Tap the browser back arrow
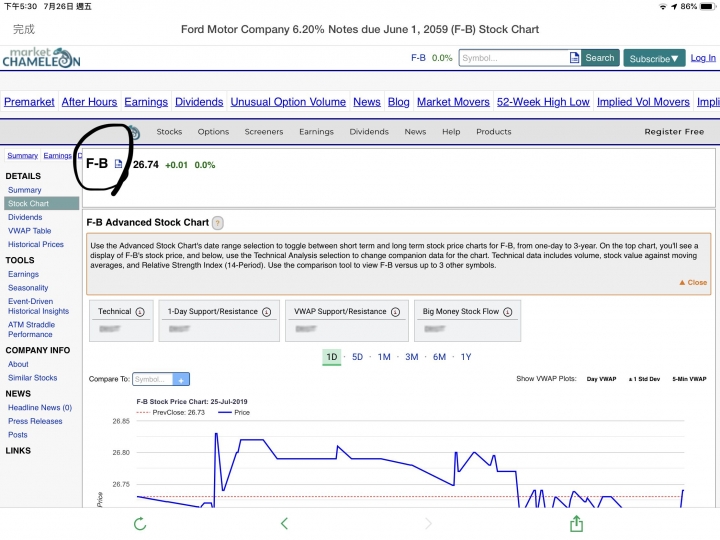This screenshot has height=540, width=720. pyautogui.click(x=285, y=523)
